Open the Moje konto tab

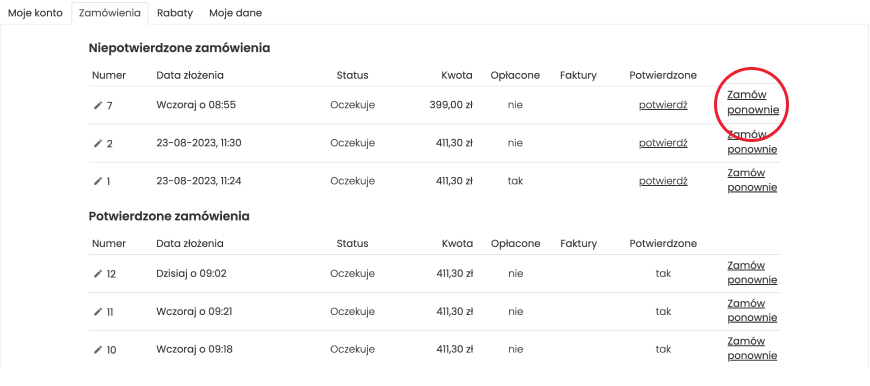(x=35, y=13)
